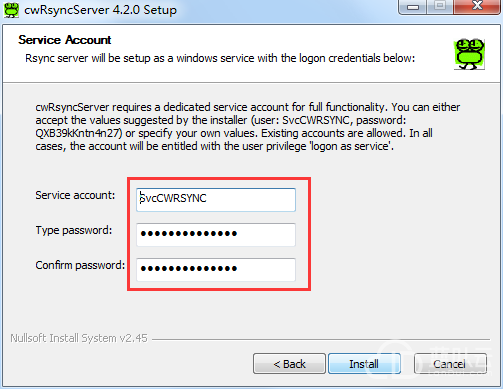Go back with the Back button

coord(289,364)
